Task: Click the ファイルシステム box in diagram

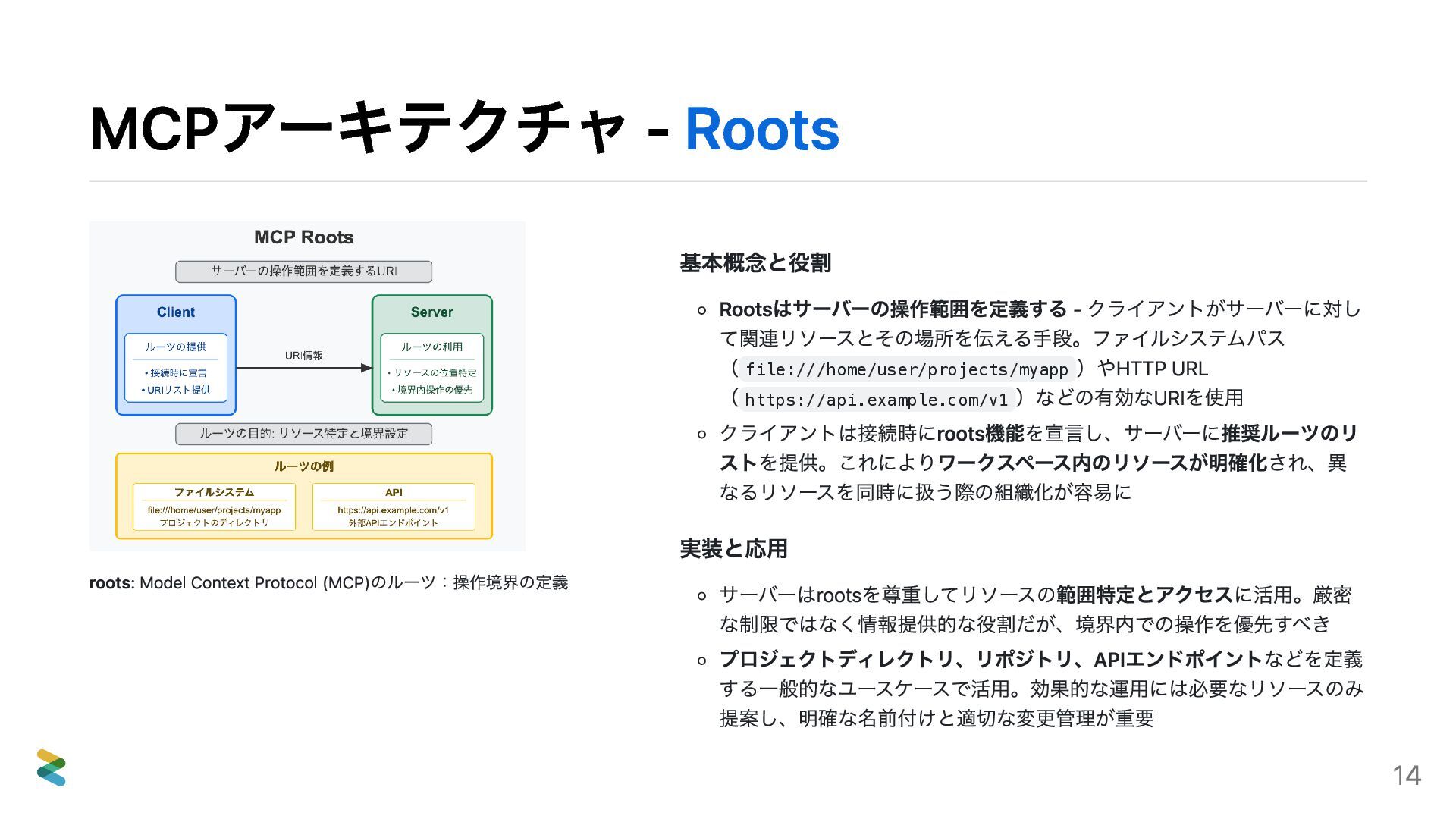Action: tap(214, 507)
